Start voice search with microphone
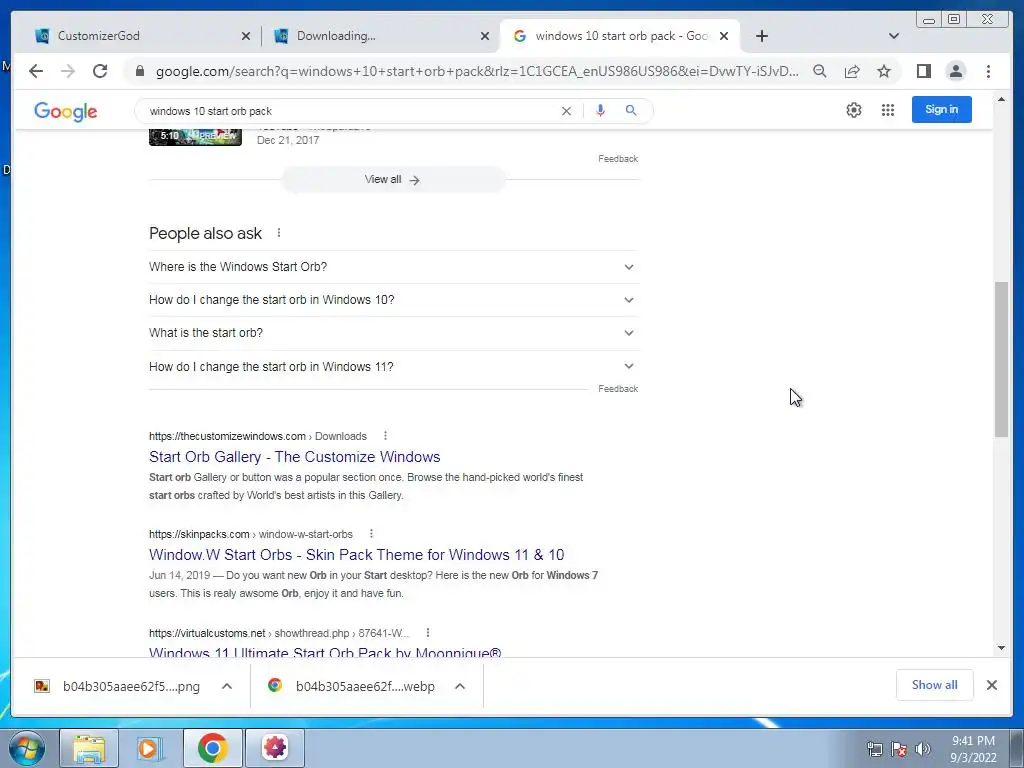This screenshot has width=1024, height=768. 600,110
